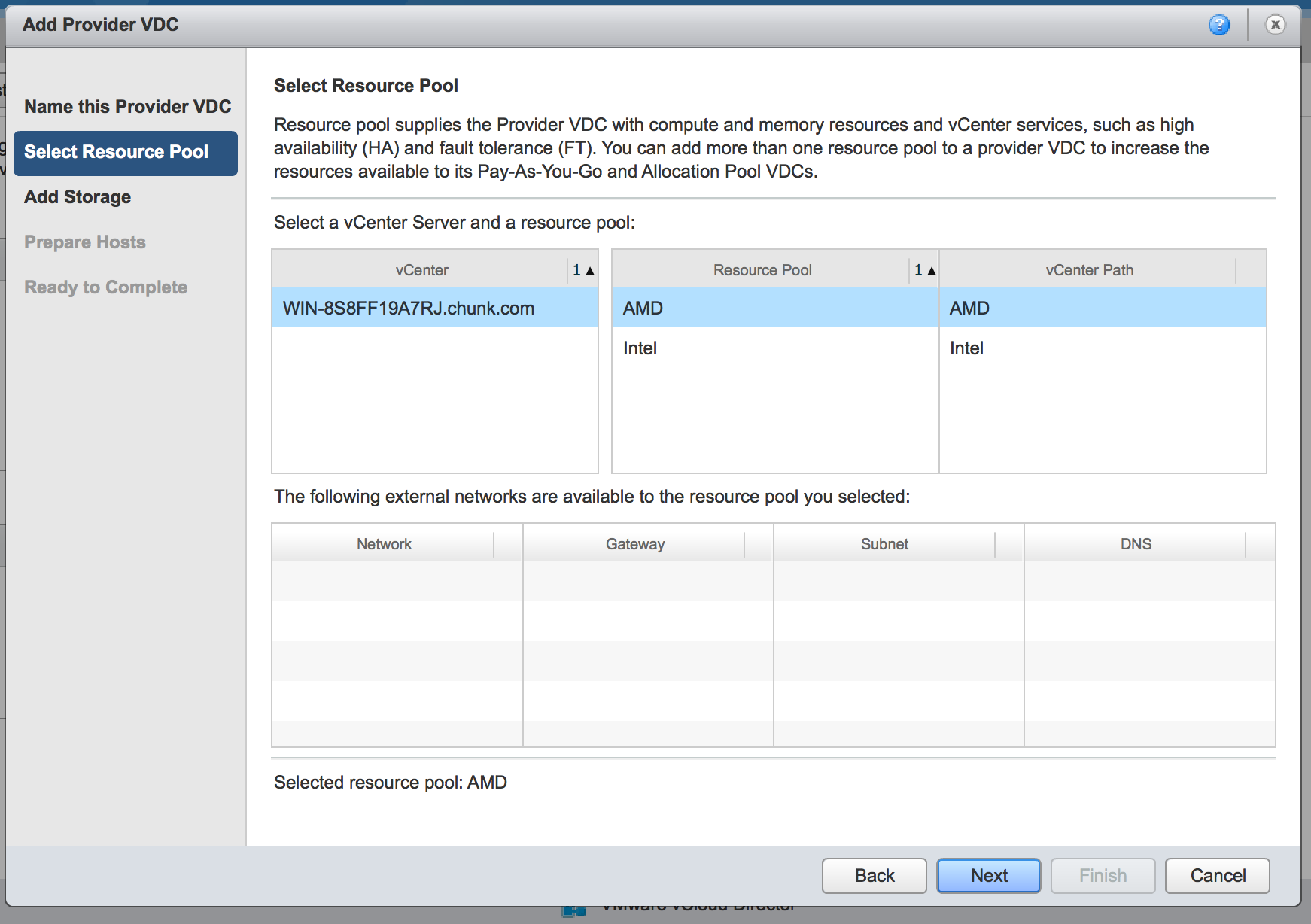Toggle sort arrow in Resource Pool column

[x=925, y=270]
